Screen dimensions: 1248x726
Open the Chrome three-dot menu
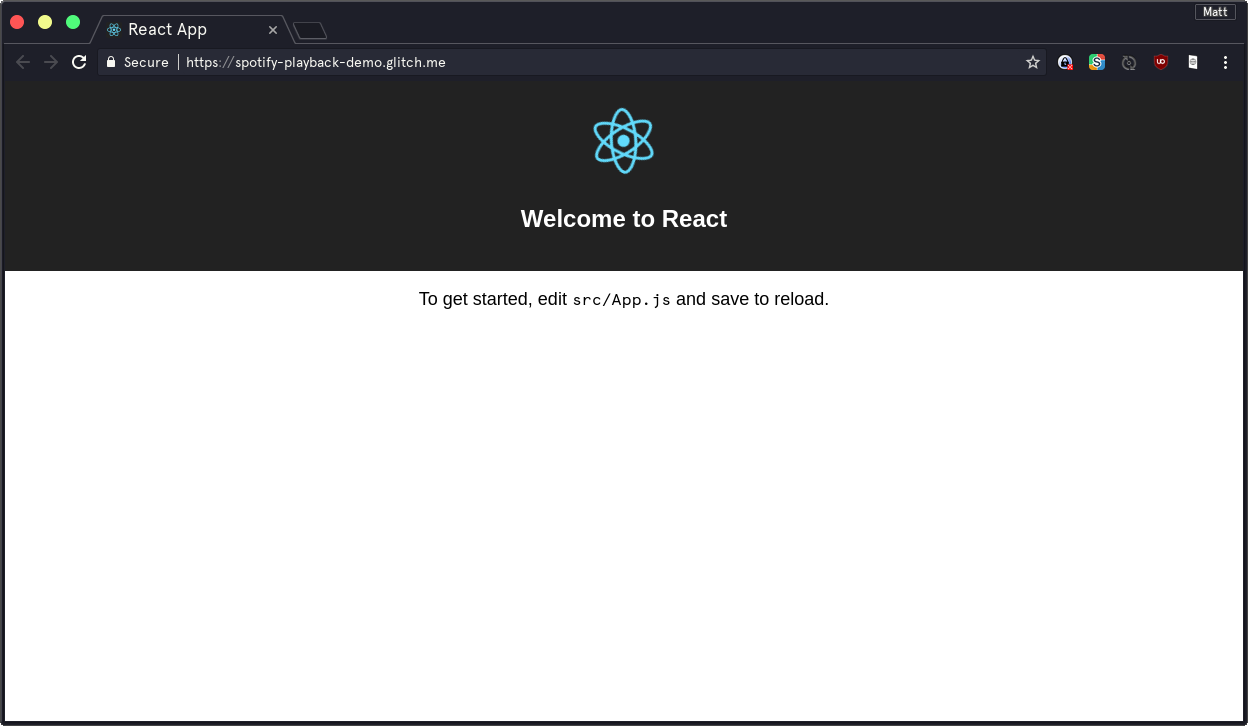click(x=1225, y=62)
